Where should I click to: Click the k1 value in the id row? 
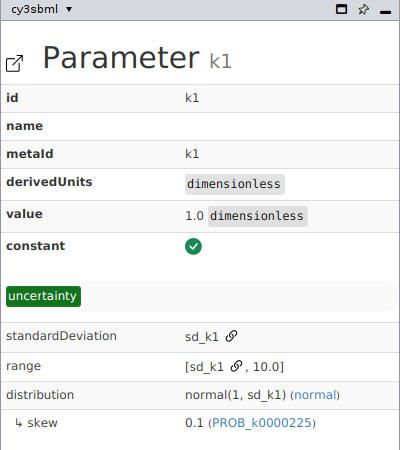tap(192, 98)
